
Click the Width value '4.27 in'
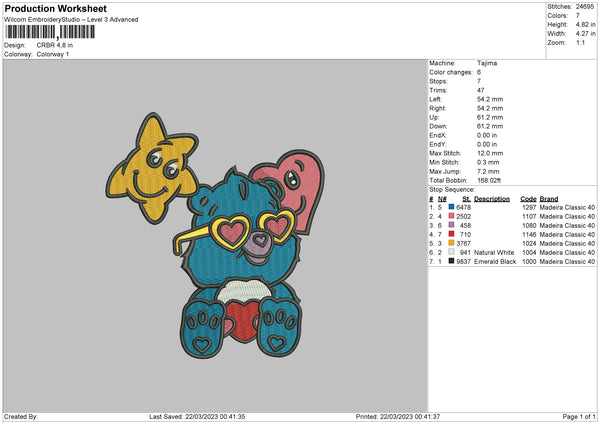coord(585,34)
